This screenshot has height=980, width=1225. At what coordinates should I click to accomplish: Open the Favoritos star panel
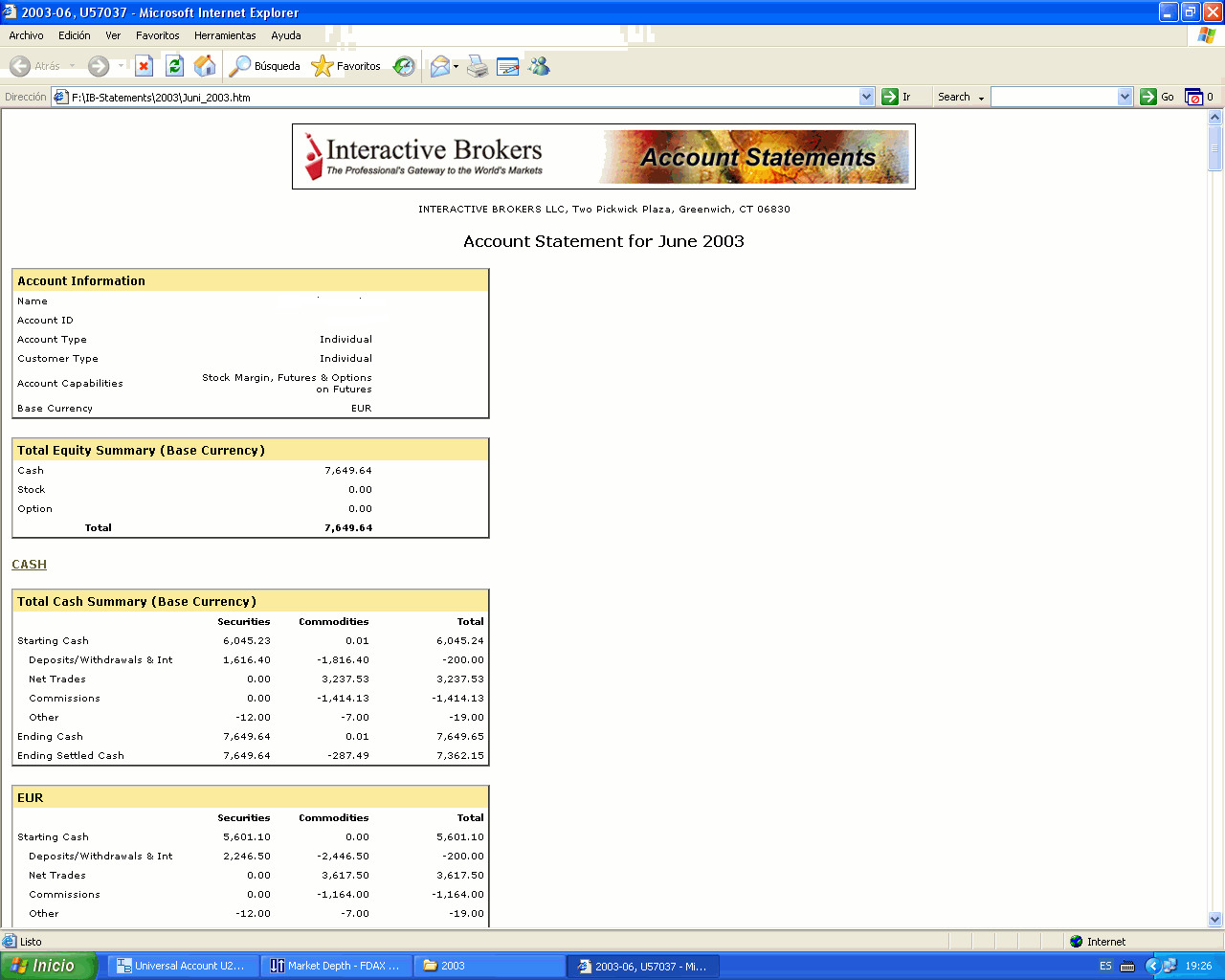(x=346, y=66)
